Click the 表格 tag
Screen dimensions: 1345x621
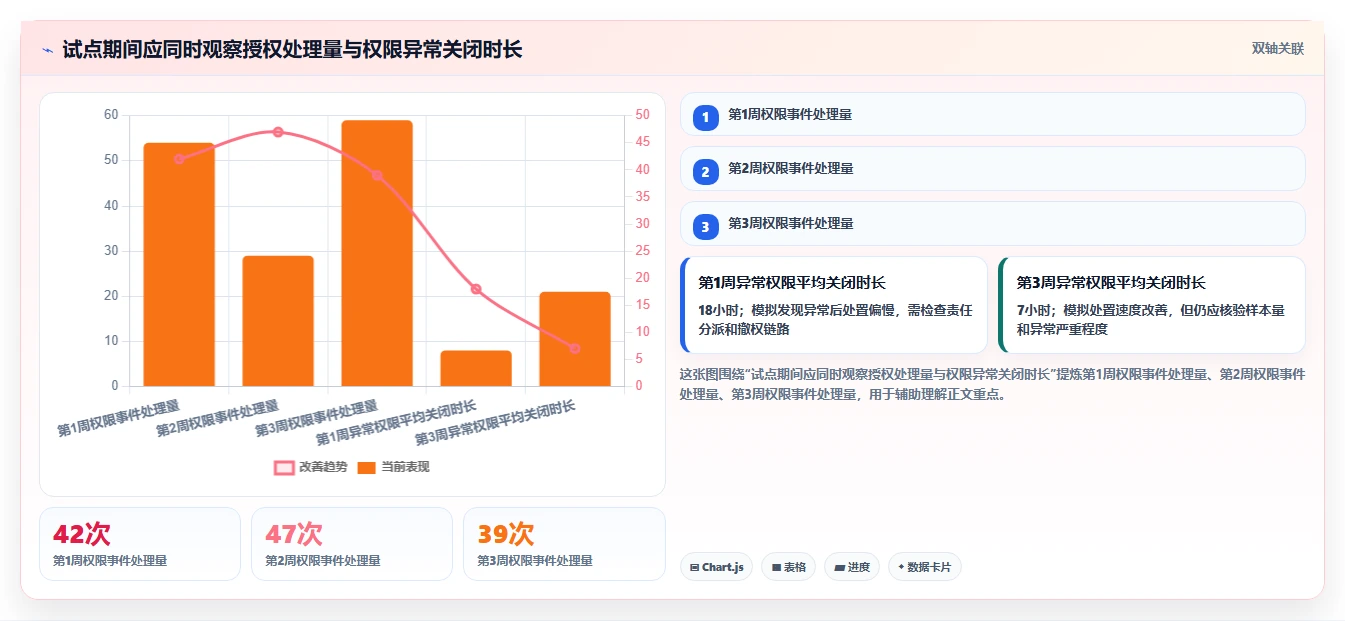tap(788, 567)
